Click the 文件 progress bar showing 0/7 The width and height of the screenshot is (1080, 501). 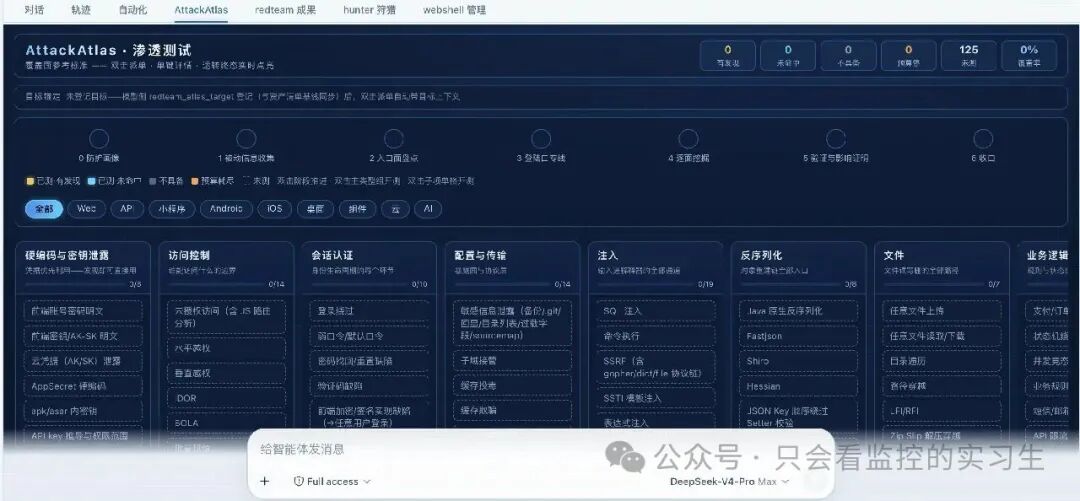point(933,284)
